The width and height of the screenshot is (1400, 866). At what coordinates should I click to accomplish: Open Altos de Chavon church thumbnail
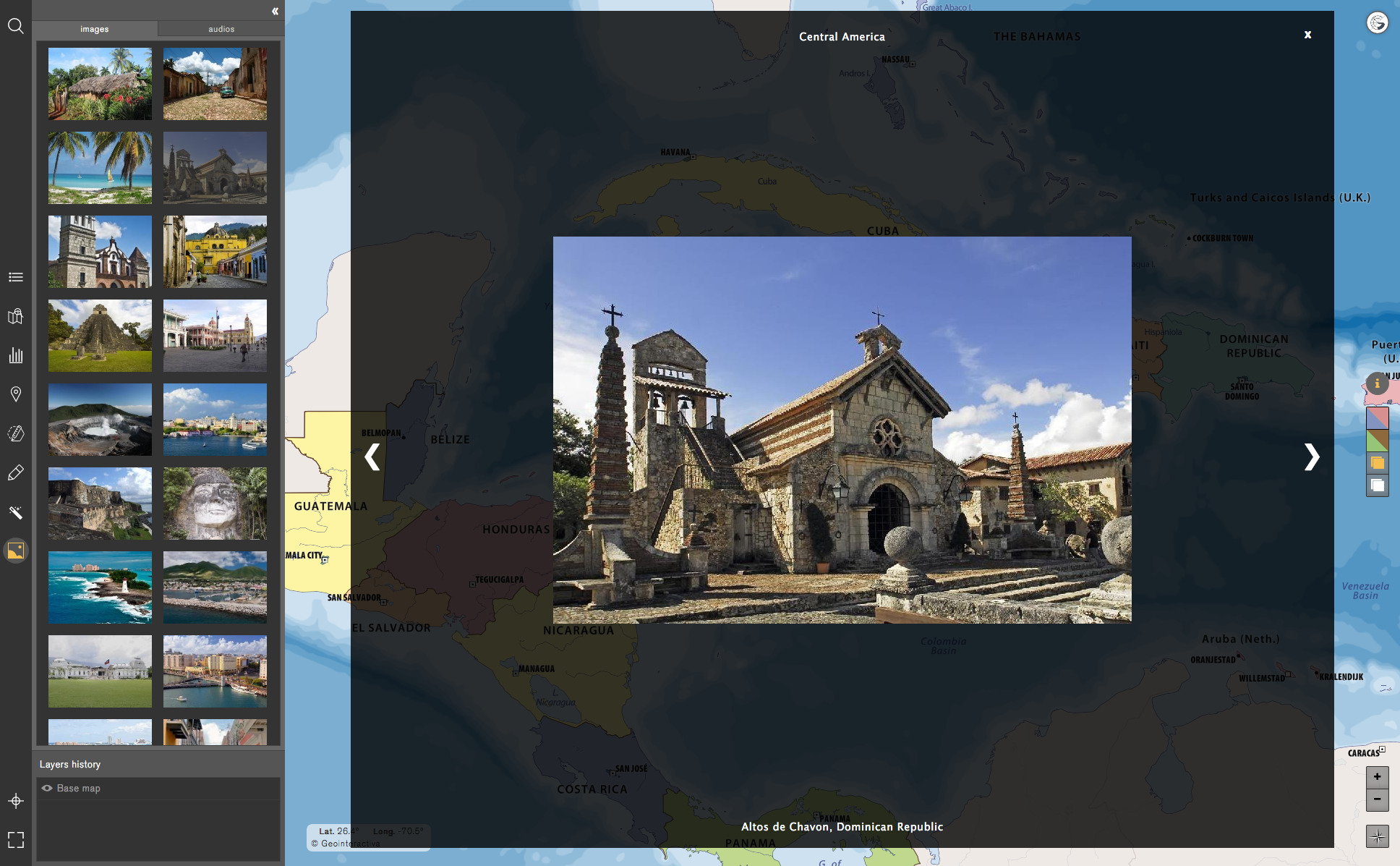click(215, 168)
